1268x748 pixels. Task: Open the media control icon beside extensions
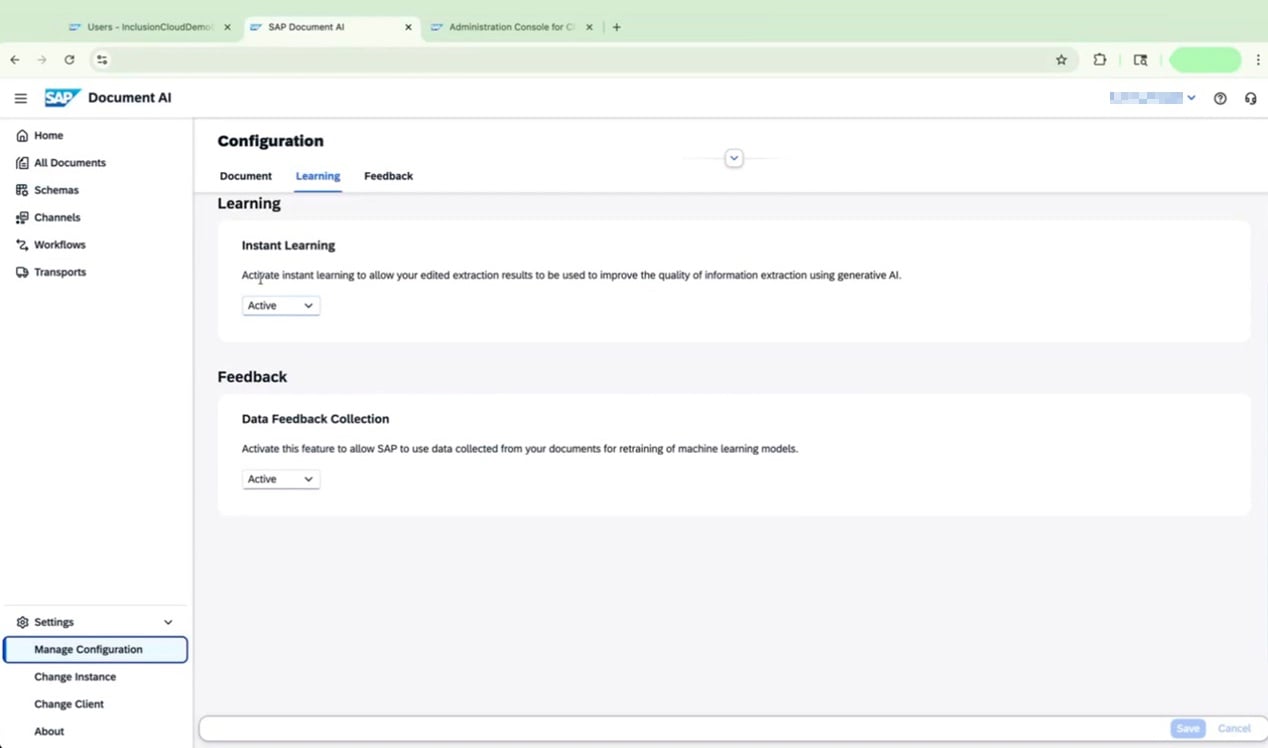pos(1140,60)
